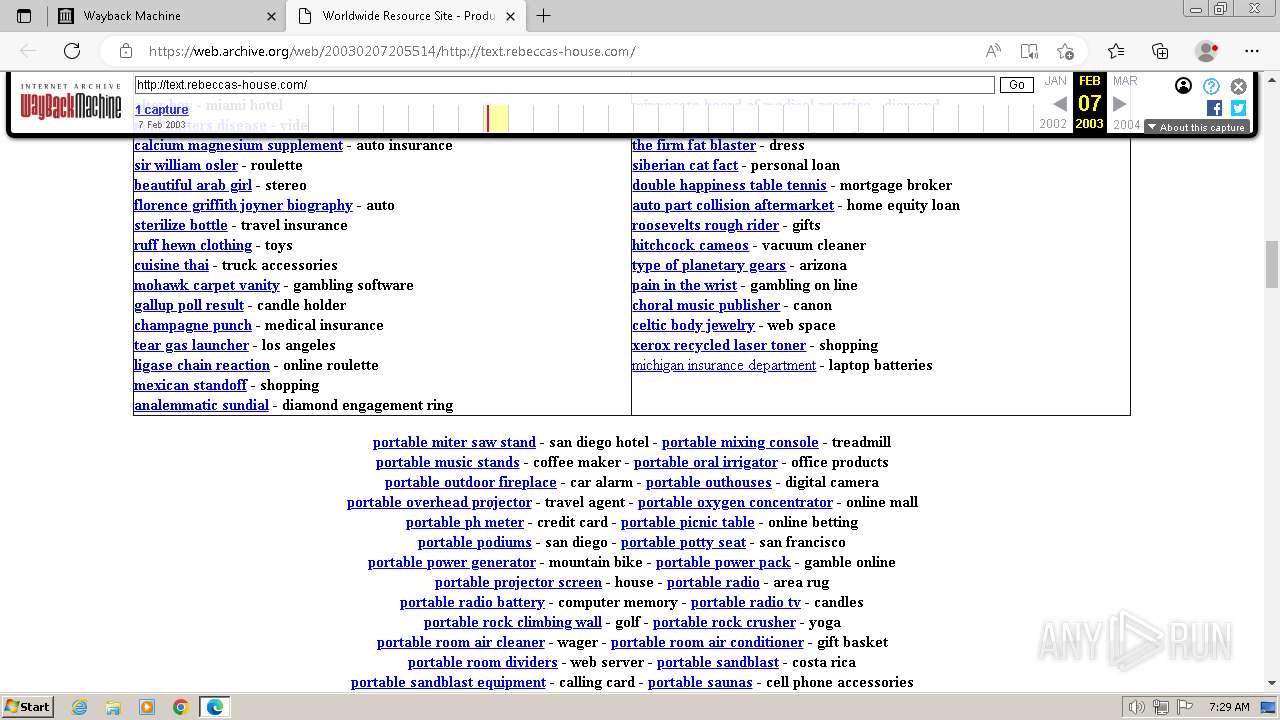Open Windows Start menu
The image size is (1280, 720).
click(x=28, y=706)
